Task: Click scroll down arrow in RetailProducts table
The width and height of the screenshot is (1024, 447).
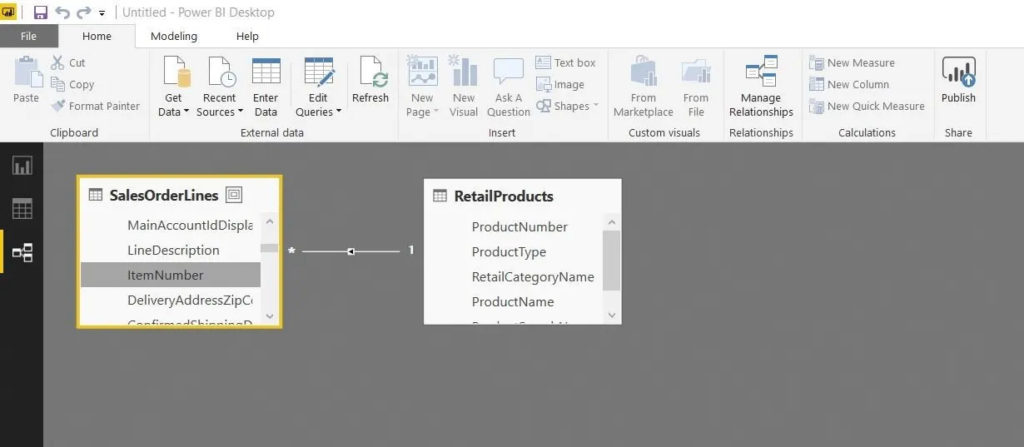Action: click(611, 315)
